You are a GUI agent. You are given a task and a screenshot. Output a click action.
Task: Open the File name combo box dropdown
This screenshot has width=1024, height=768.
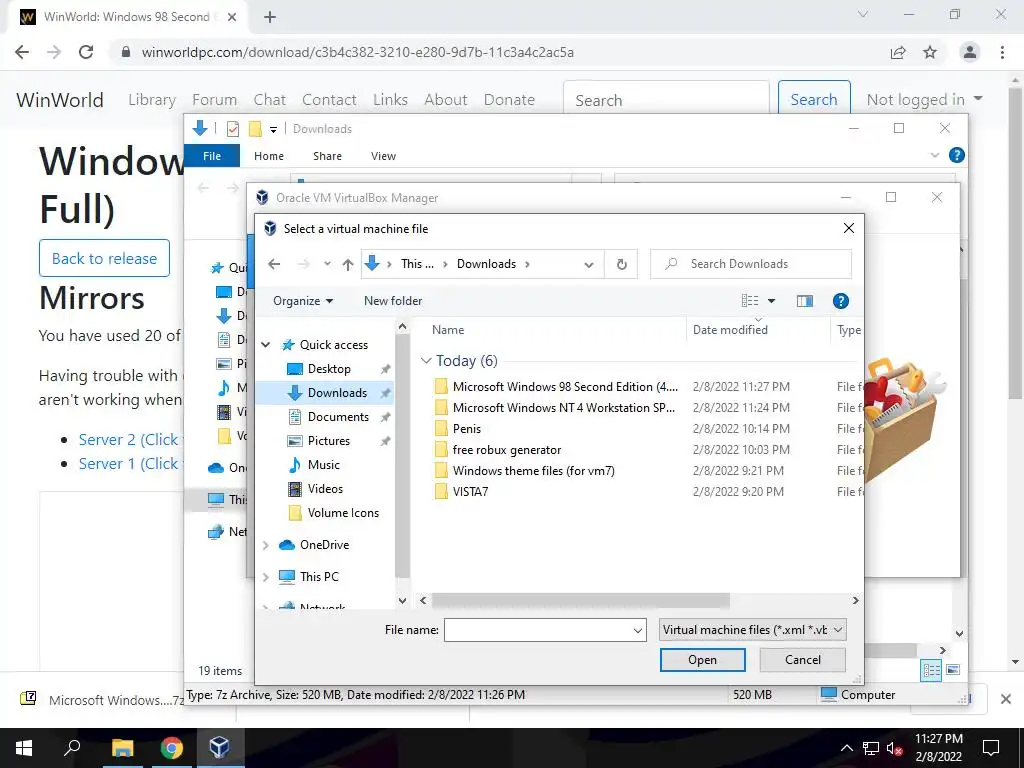click(x=637, y=630)
